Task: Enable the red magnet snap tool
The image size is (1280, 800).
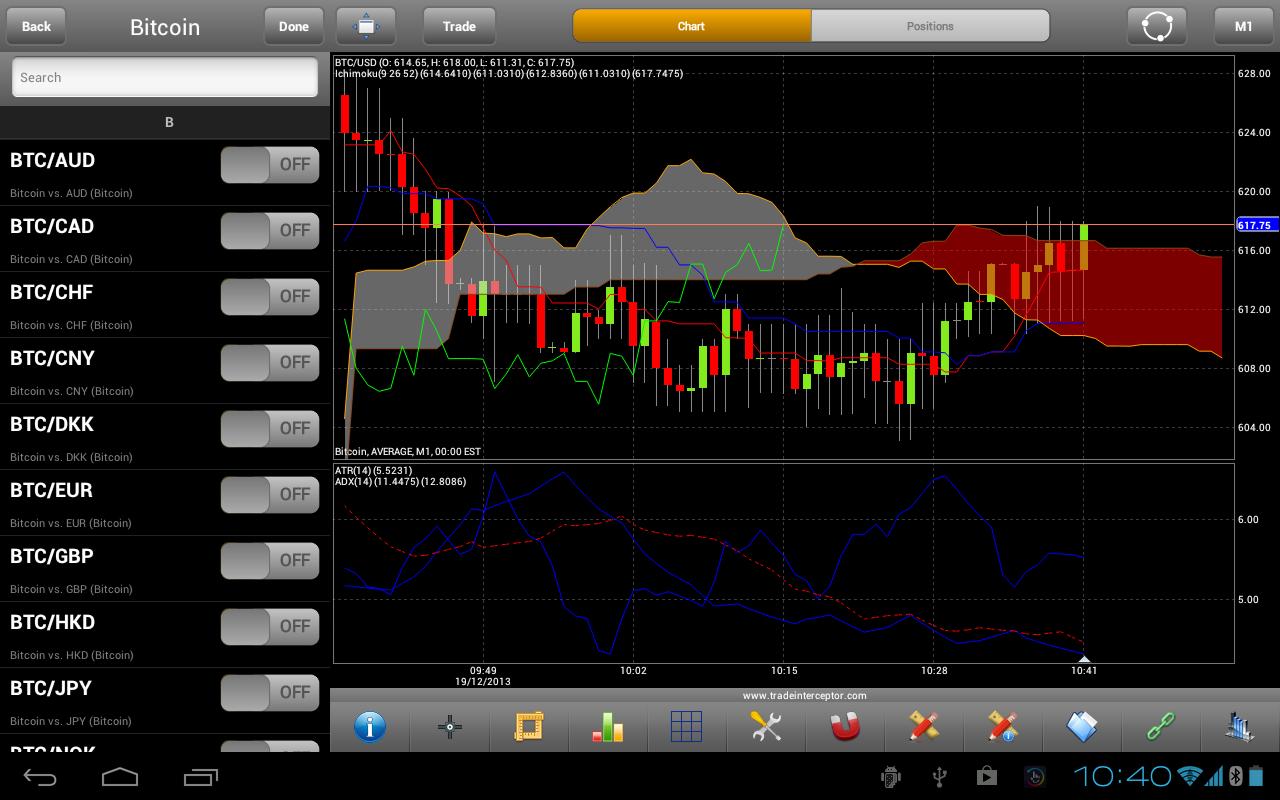Action: pyautogui.click(x=845, y=727)
